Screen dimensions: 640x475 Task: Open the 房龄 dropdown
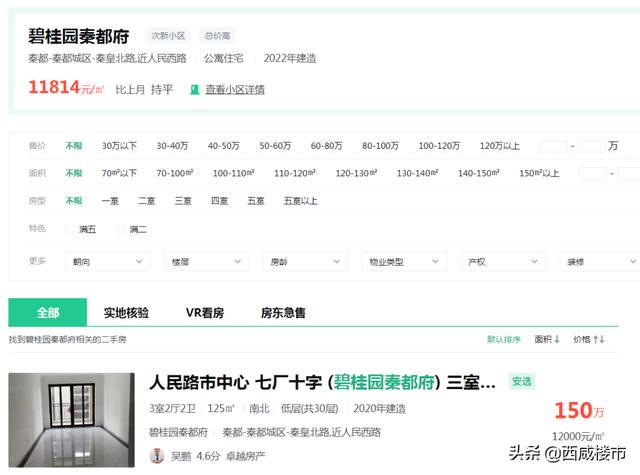(x=305, y=262)
